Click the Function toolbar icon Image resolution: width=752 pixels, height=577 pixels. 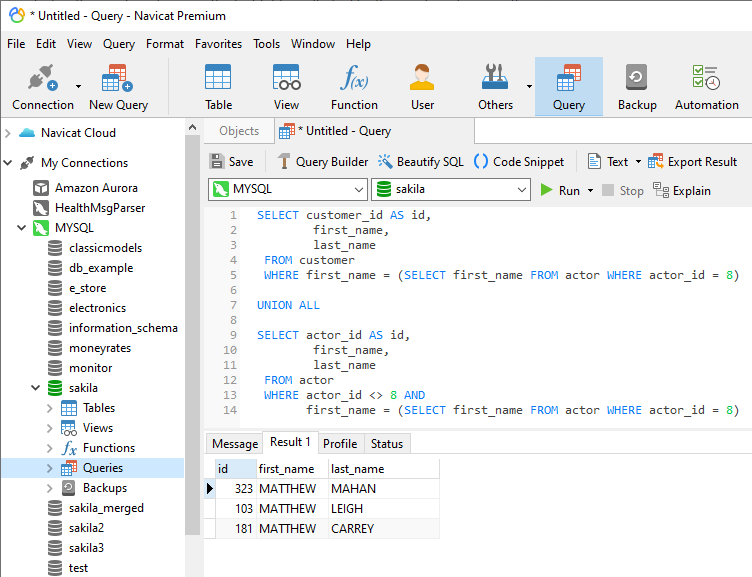tap(354, 87)
